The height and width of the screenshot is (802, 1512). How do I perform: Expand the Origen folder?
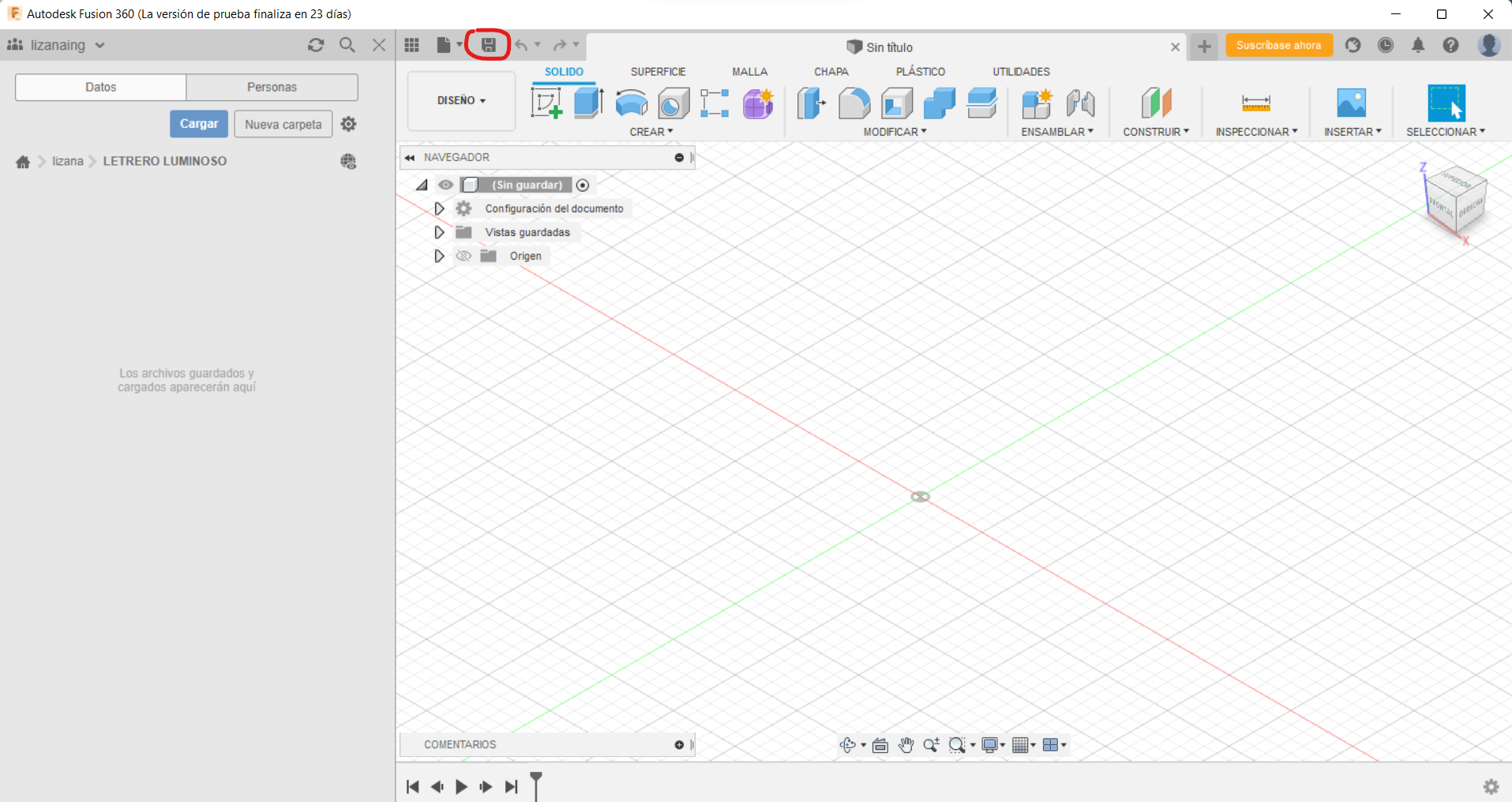click(x=439, y=256)
